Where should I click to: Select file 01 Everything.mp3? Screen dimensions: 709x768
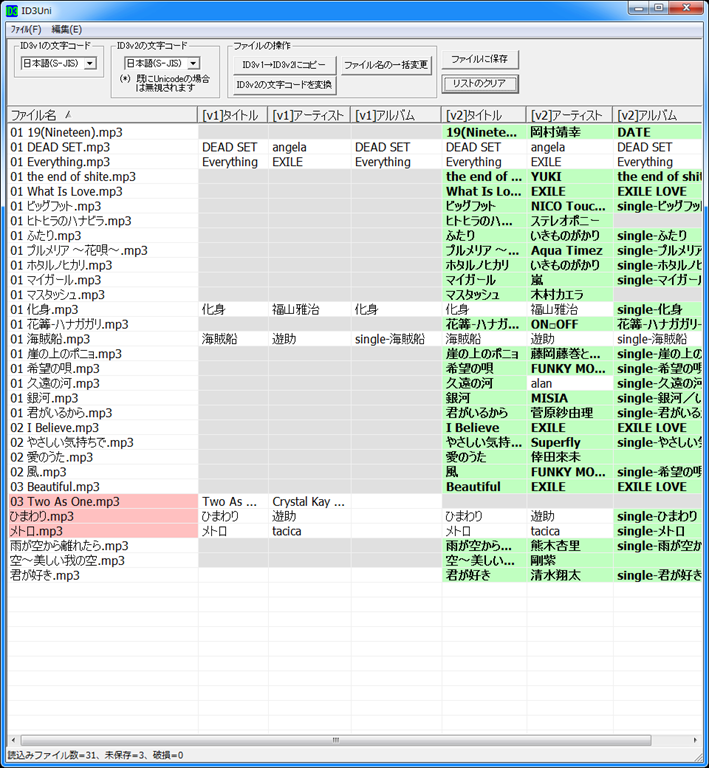pos(60,162)
